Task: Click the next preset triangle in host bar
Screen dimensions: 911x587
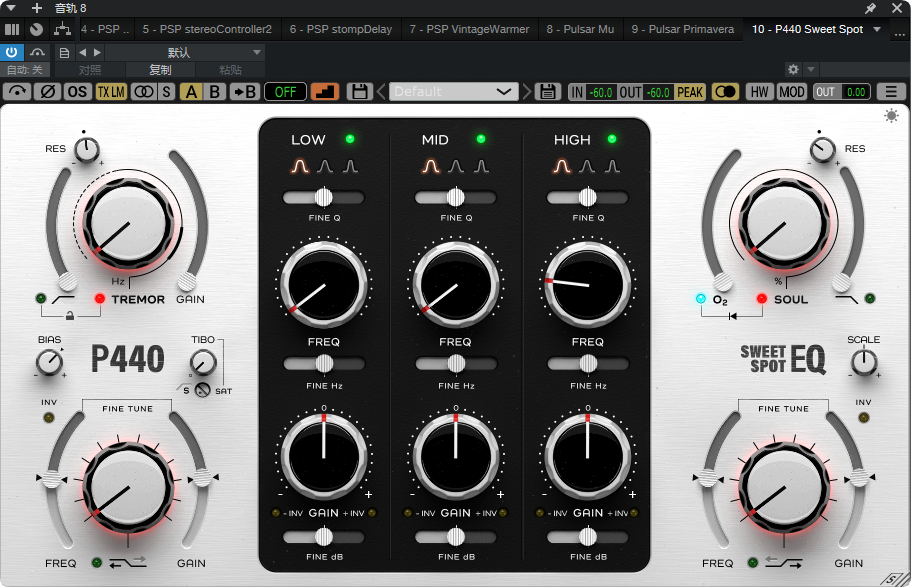Action: click(x=97, y=52)
